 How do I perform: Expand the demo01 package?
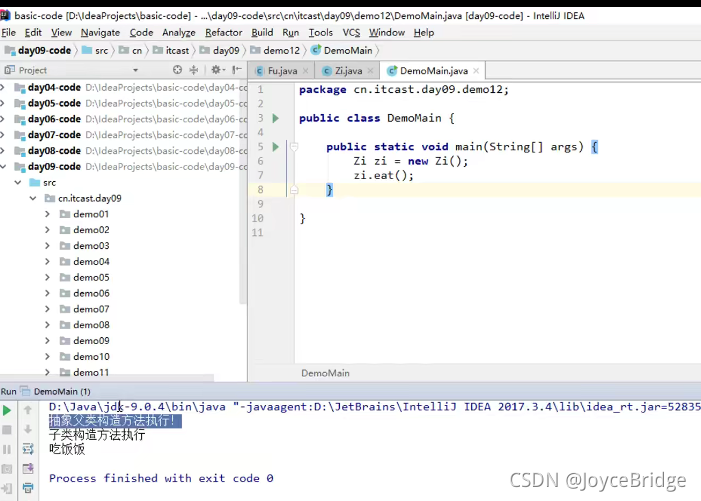47,214
